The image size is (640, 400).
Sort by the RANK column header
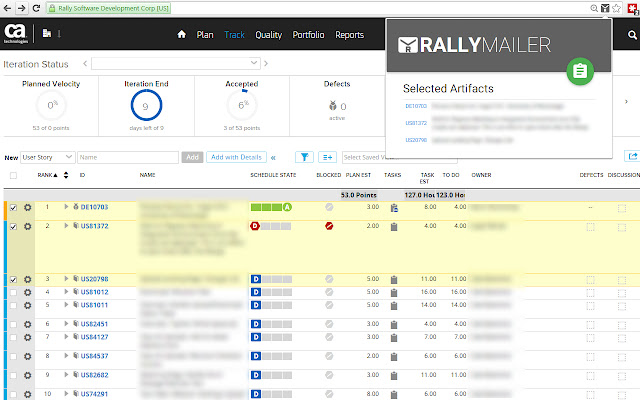click(x=47, y=175)
